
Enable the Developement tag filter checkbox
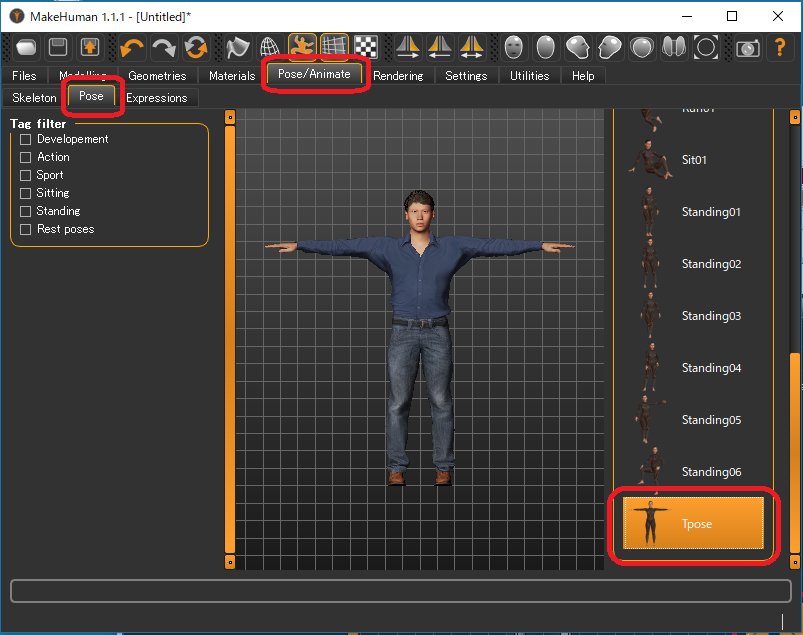click(26, 140)
